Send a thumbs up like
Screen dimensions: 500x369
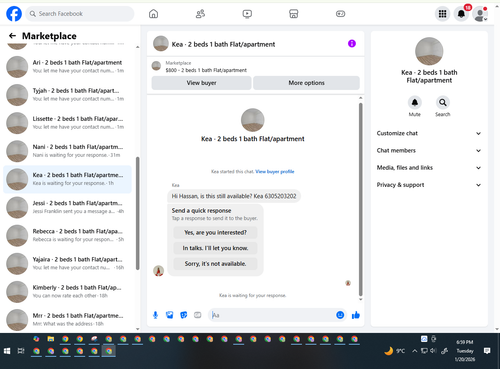[356, 315]
